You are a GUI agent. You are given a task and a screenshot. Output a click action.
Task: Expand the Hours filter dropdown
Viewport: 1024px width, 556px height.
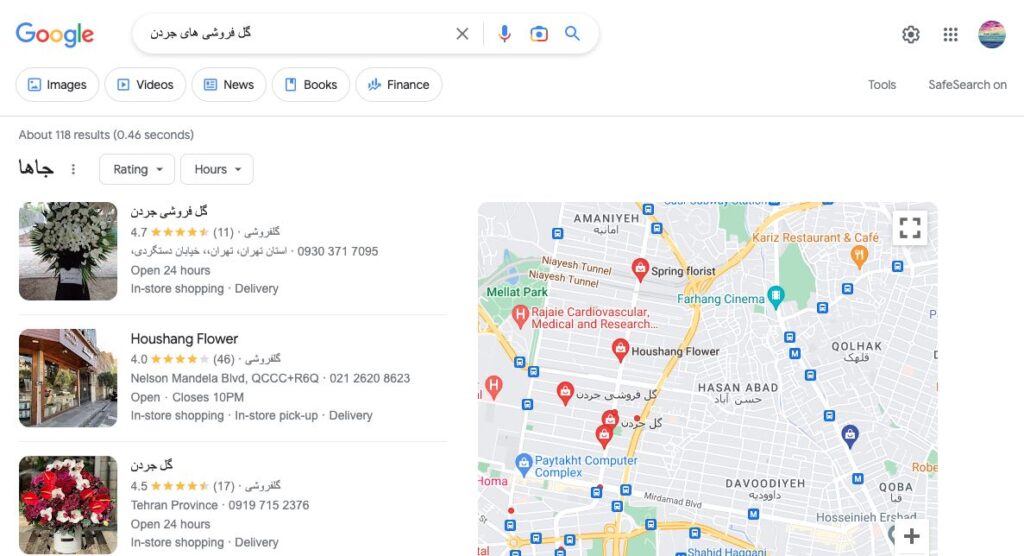217,169
